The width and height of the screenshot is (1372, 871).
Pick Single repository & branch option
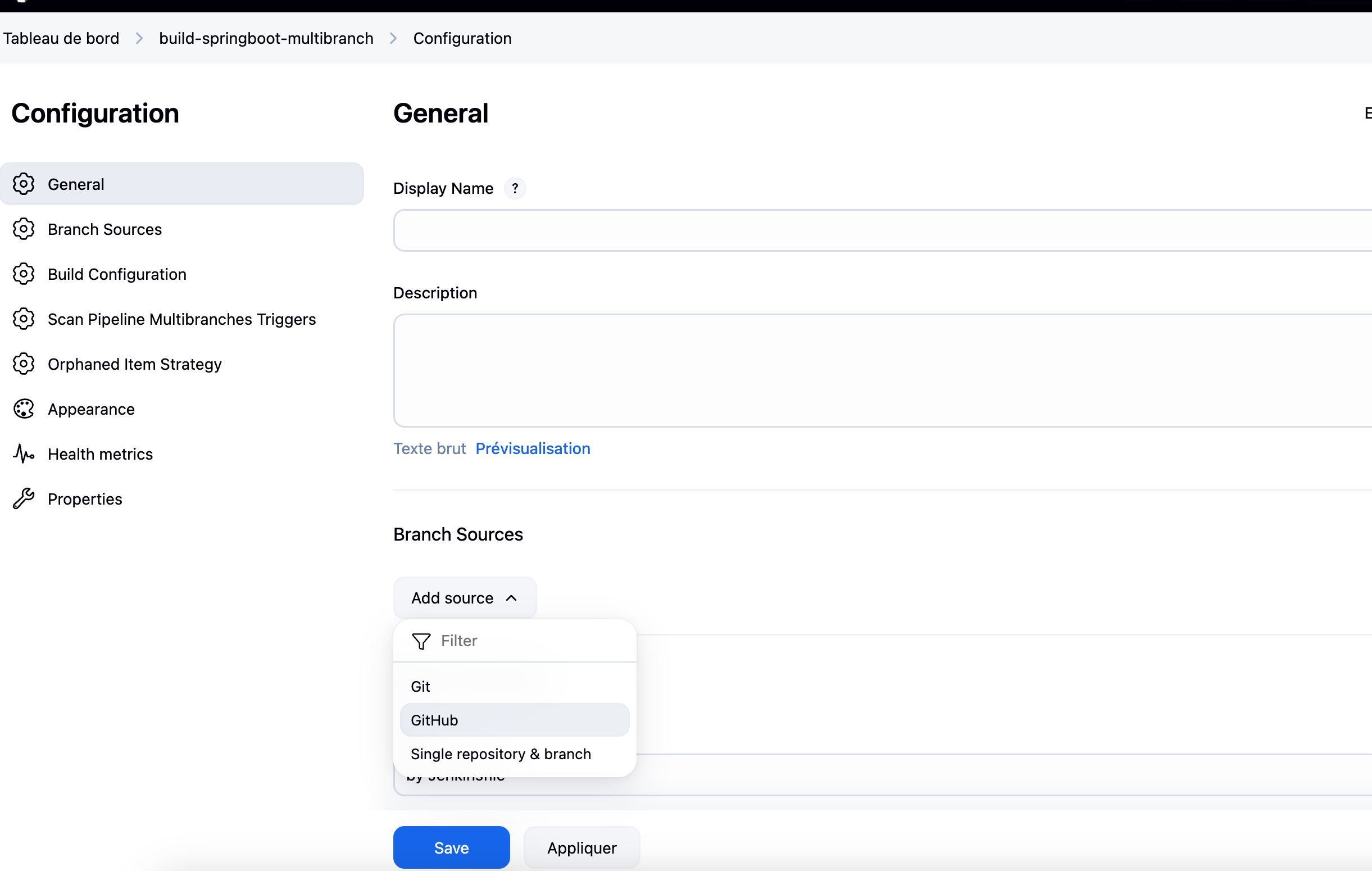pos(500,754)
